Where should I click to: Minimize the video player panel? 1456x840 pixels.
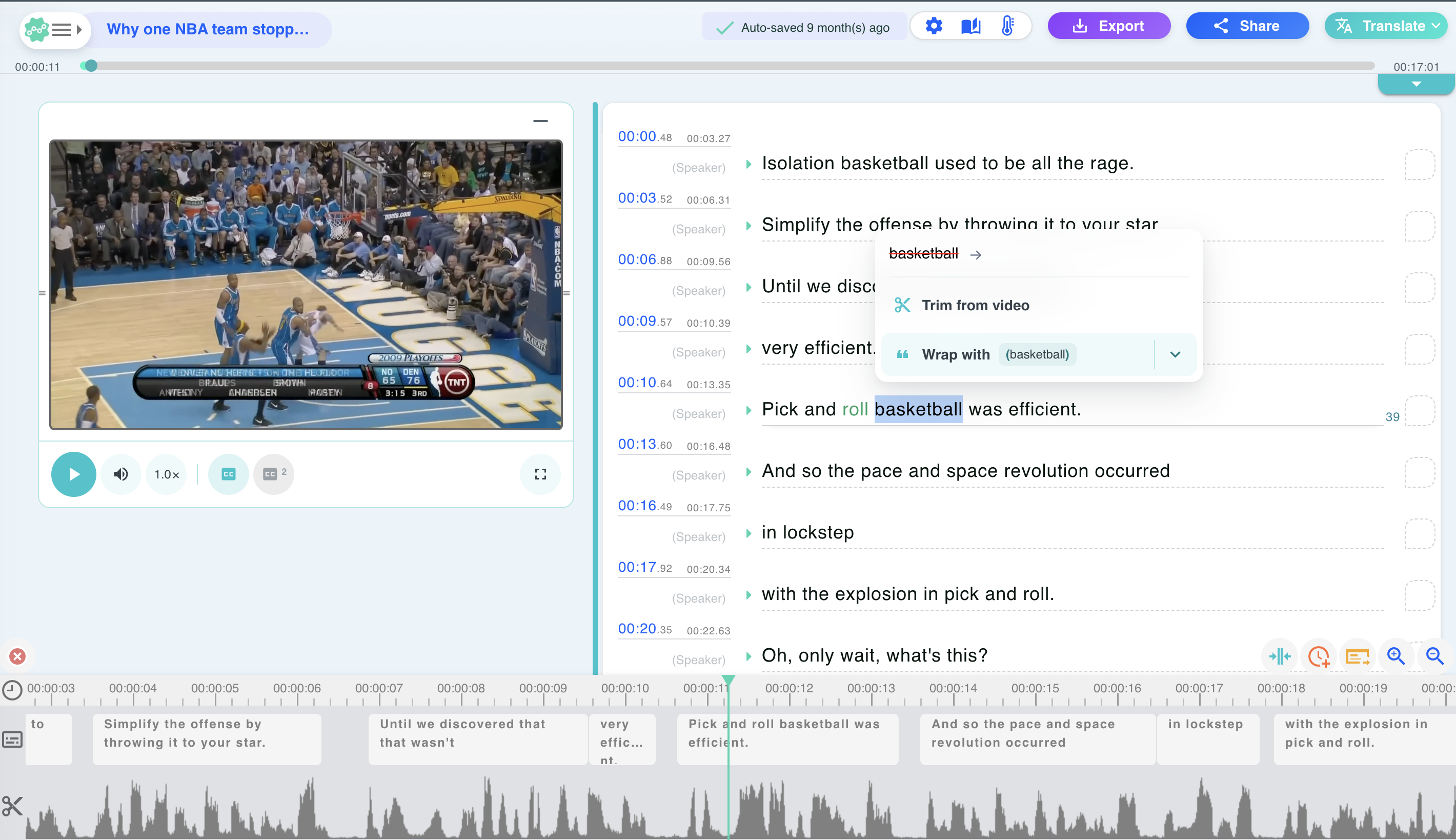click(540, 121)
